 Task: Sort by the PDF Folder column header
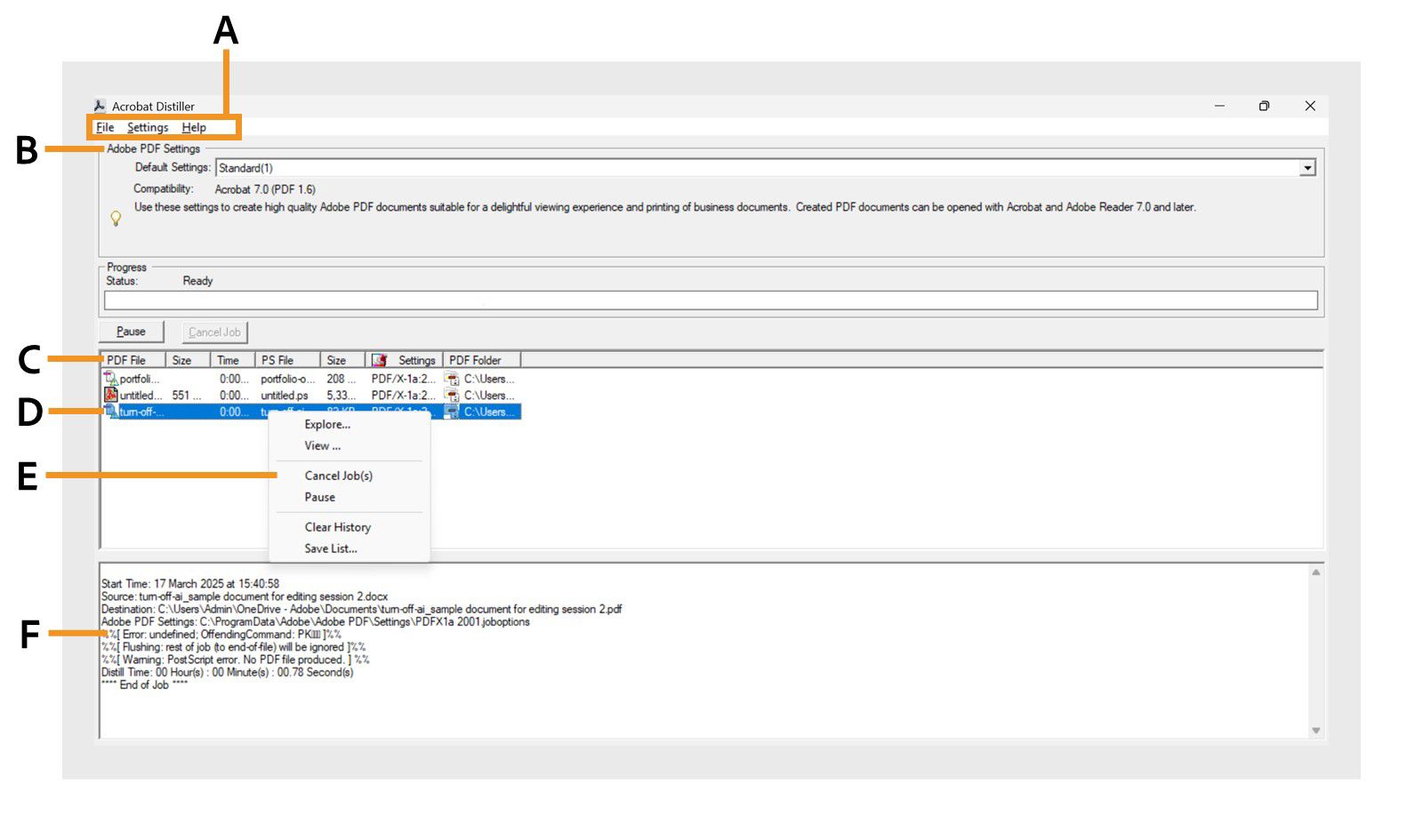481,360
